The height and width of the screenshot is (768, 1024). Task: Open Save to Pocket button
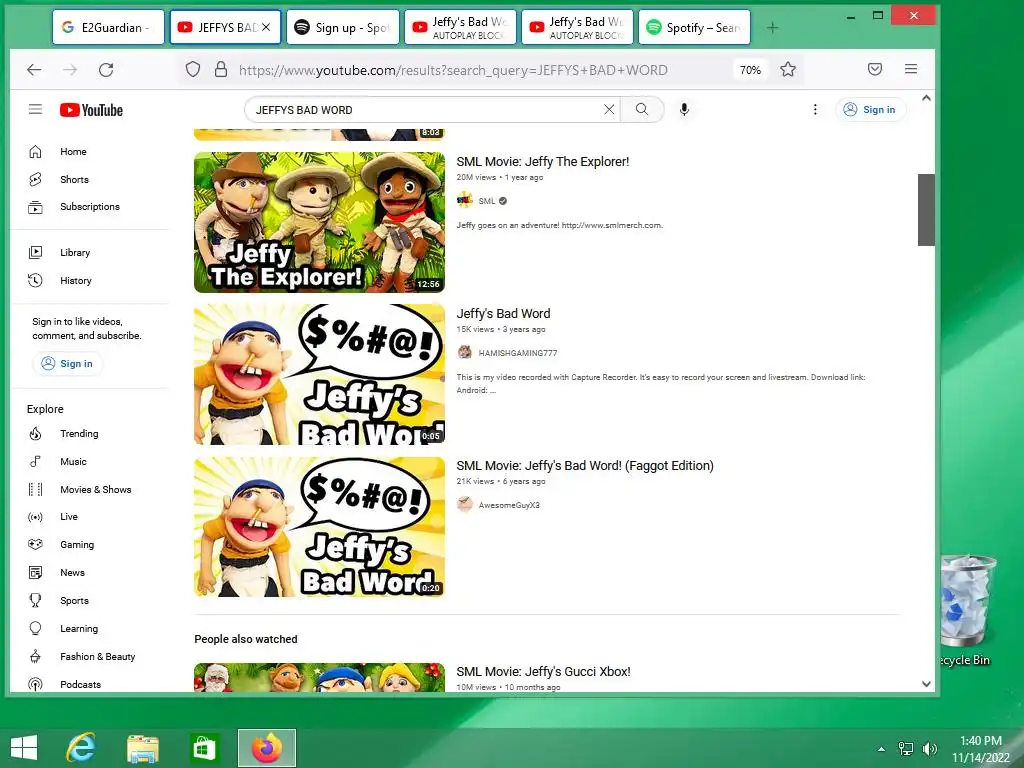tap(875, 69)
